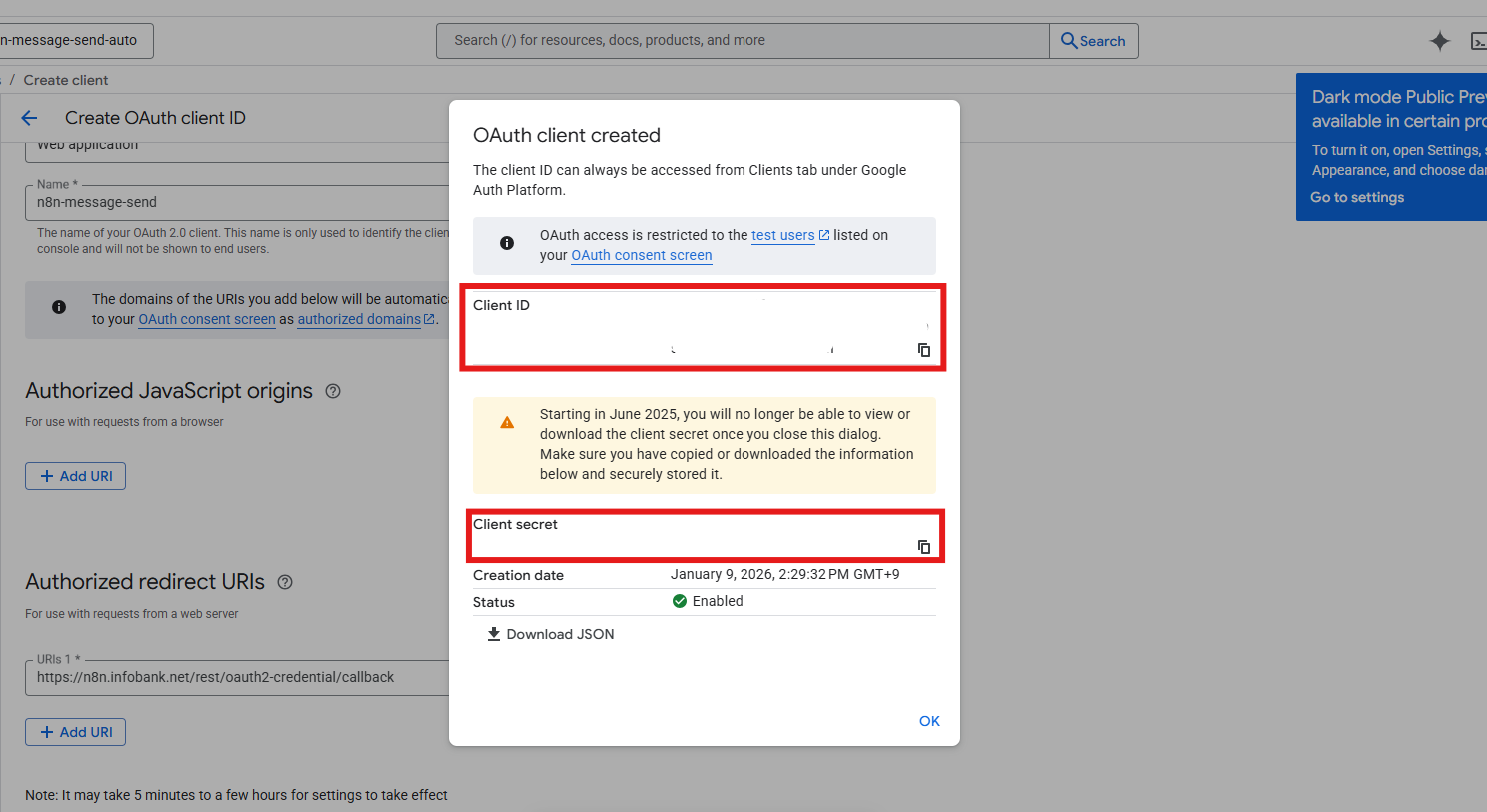Screen dimensions: 1487x812
Task: Click help icon next to Authorized redirect URIs
Action: 285,582
